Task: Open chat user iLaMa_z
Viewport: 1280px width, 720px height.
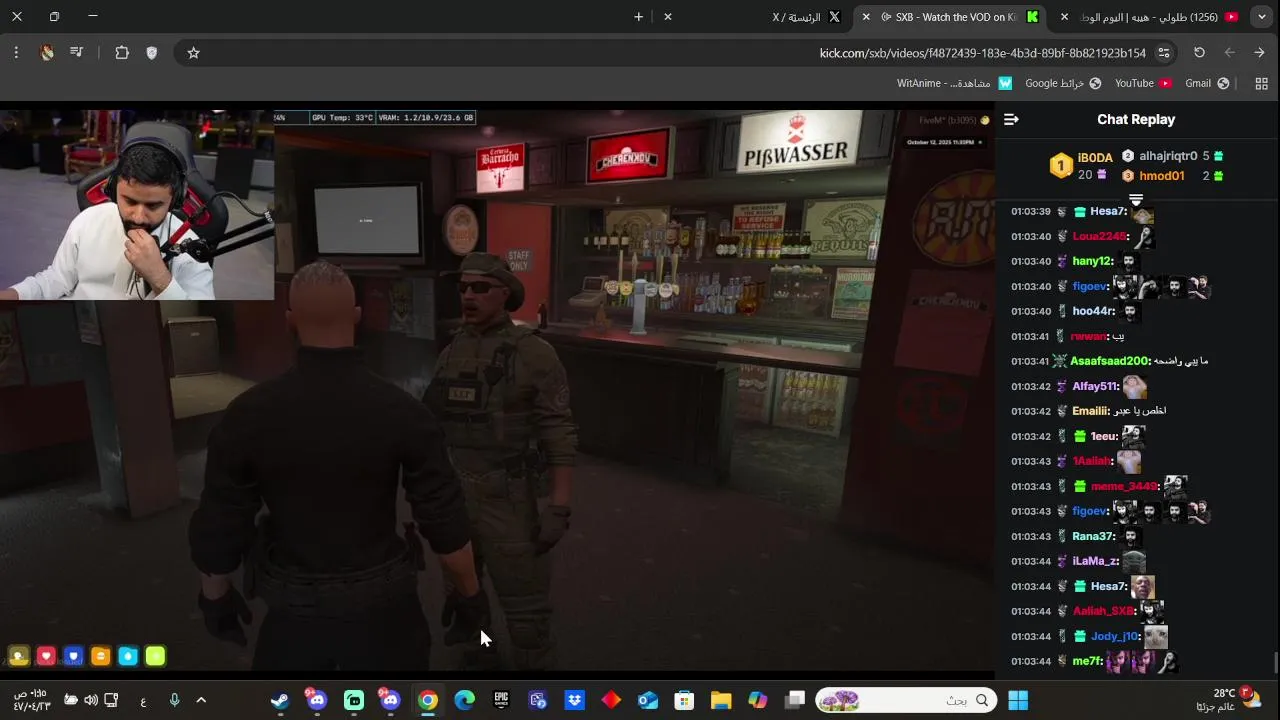Action: pos(1095,562)
